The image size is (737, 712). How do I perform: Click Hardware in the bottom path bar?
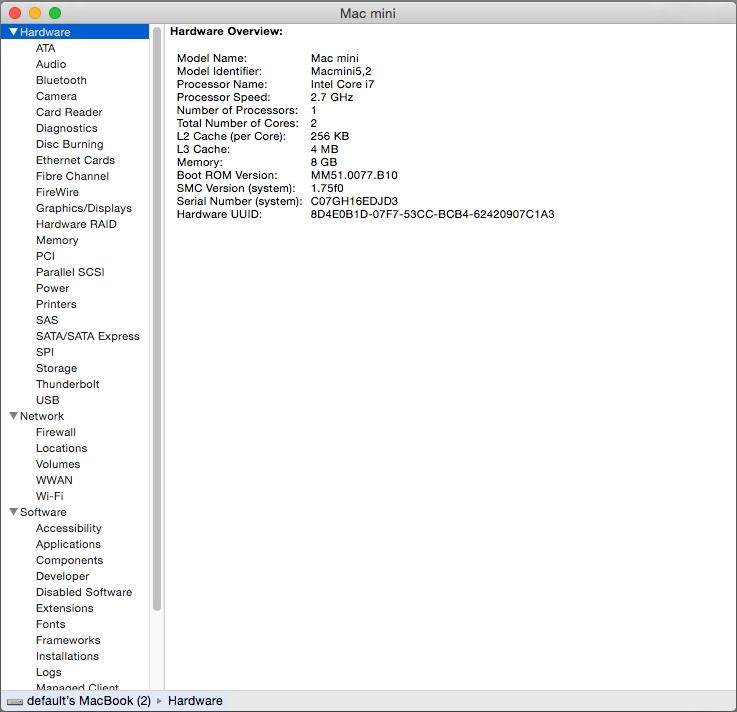point(195,701)
